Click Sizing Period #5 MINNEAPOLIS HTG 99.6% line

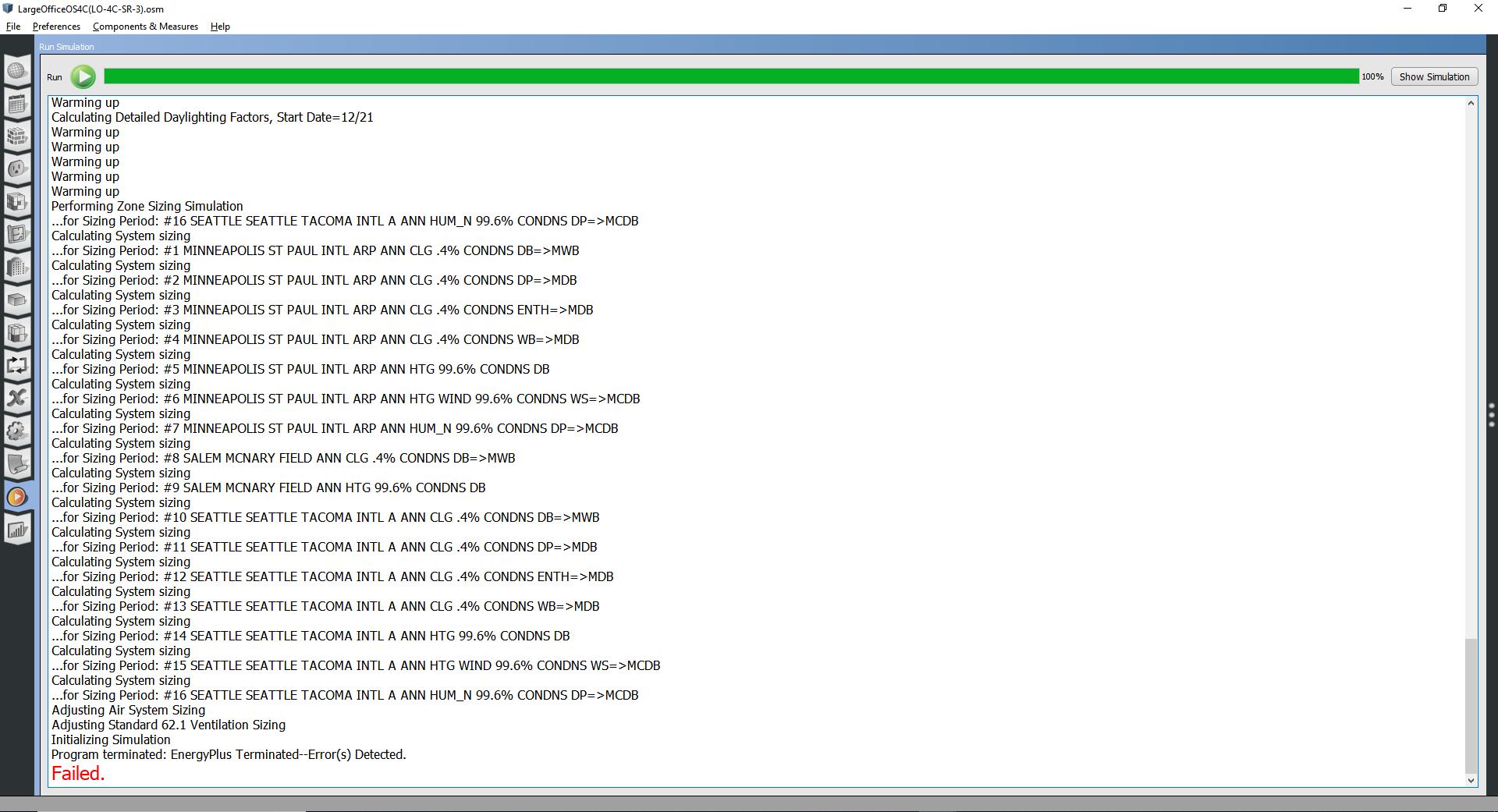(300, 369)
